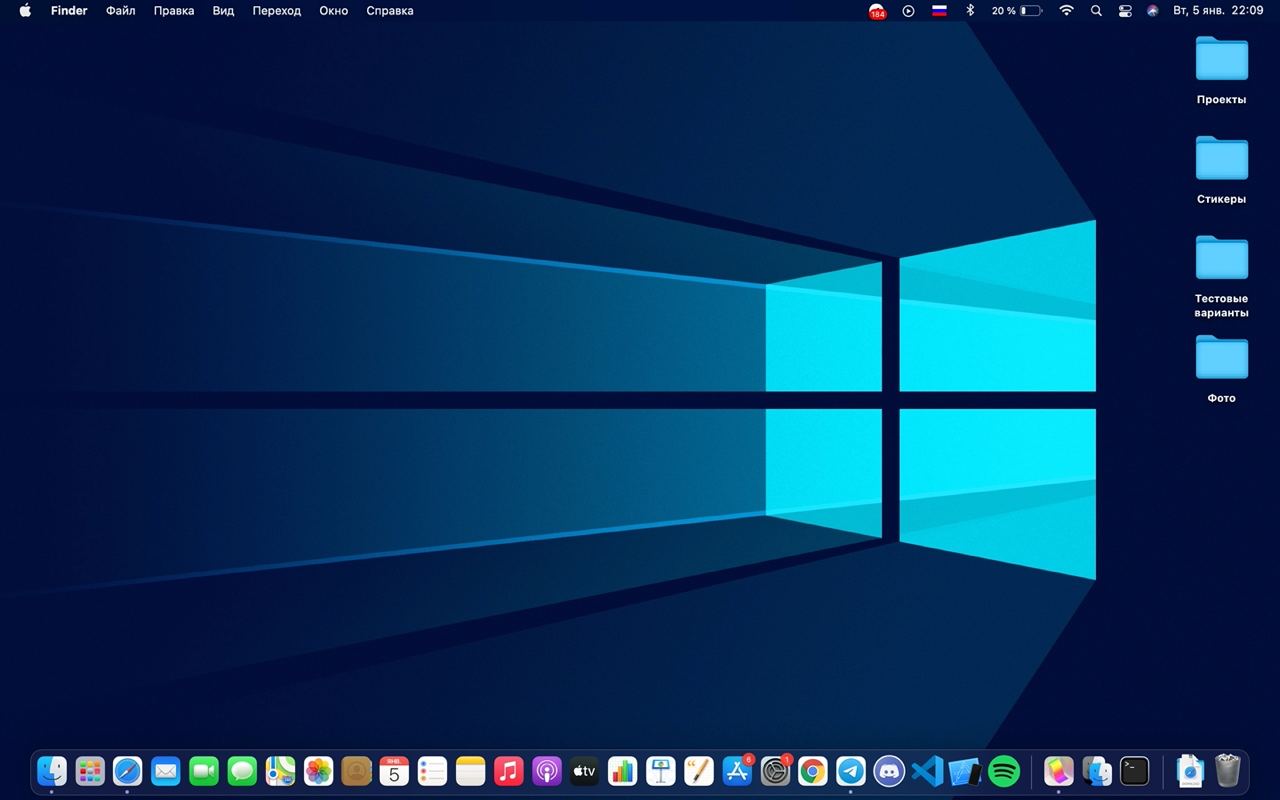Screen dimensions: 1280x800
Task: Open Visual Studio Code in dock
Action: click(x=927, y=771)
